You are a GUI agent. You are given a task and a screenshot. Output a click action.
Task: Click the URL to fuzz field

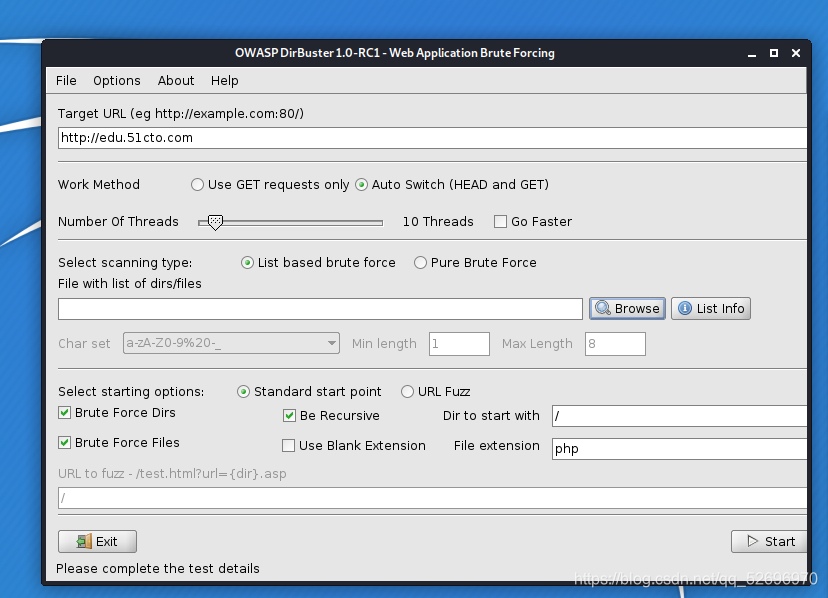tap(432, 498)
